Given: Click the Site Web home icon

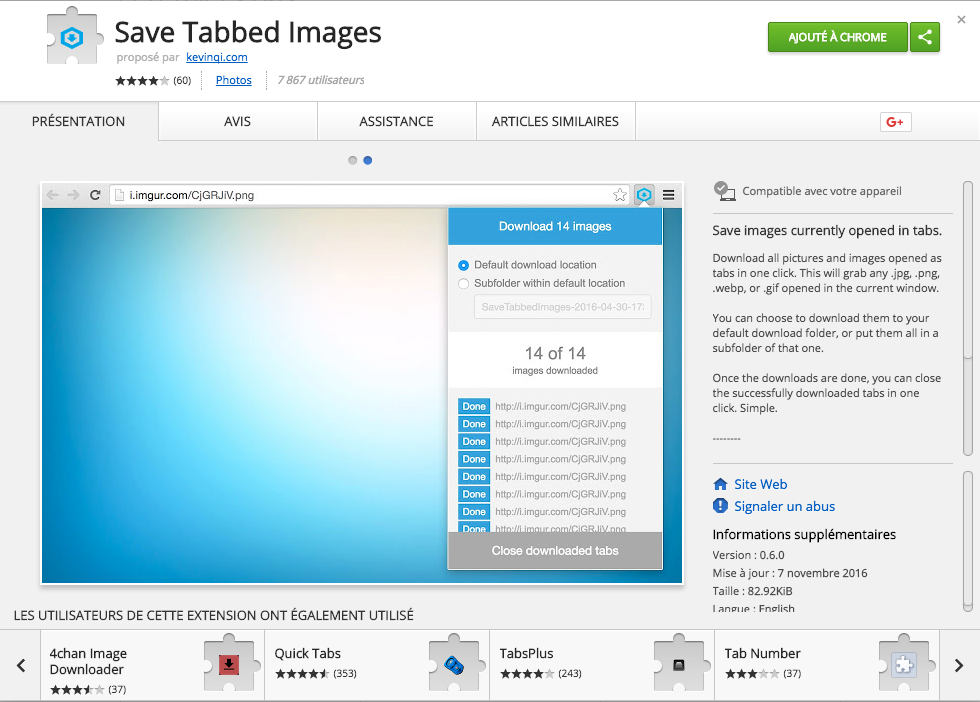Looking at the screenshot, I should coord(720,484).
